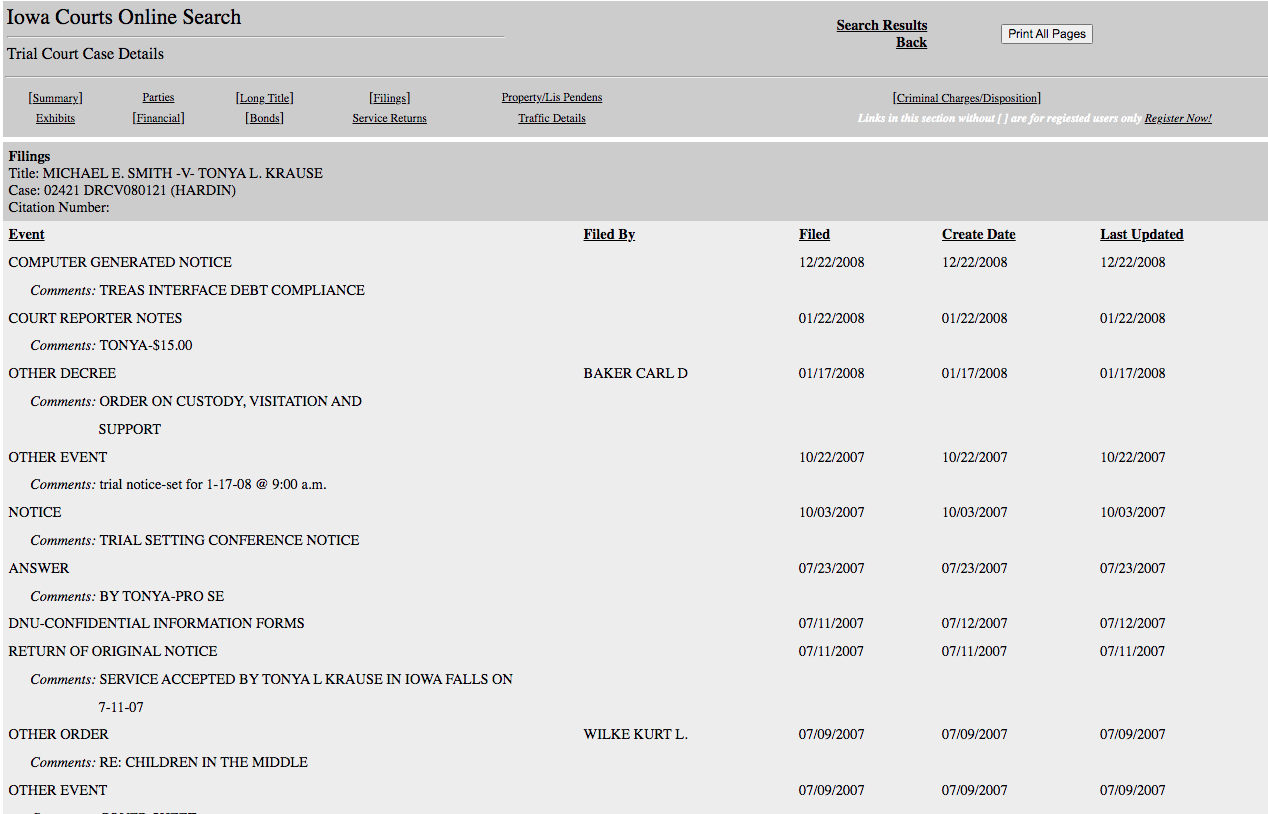Screen dimensions: 1268x814
Task: Click the Filed By column header
Action: pyautogui.click(x=609, y=234)
